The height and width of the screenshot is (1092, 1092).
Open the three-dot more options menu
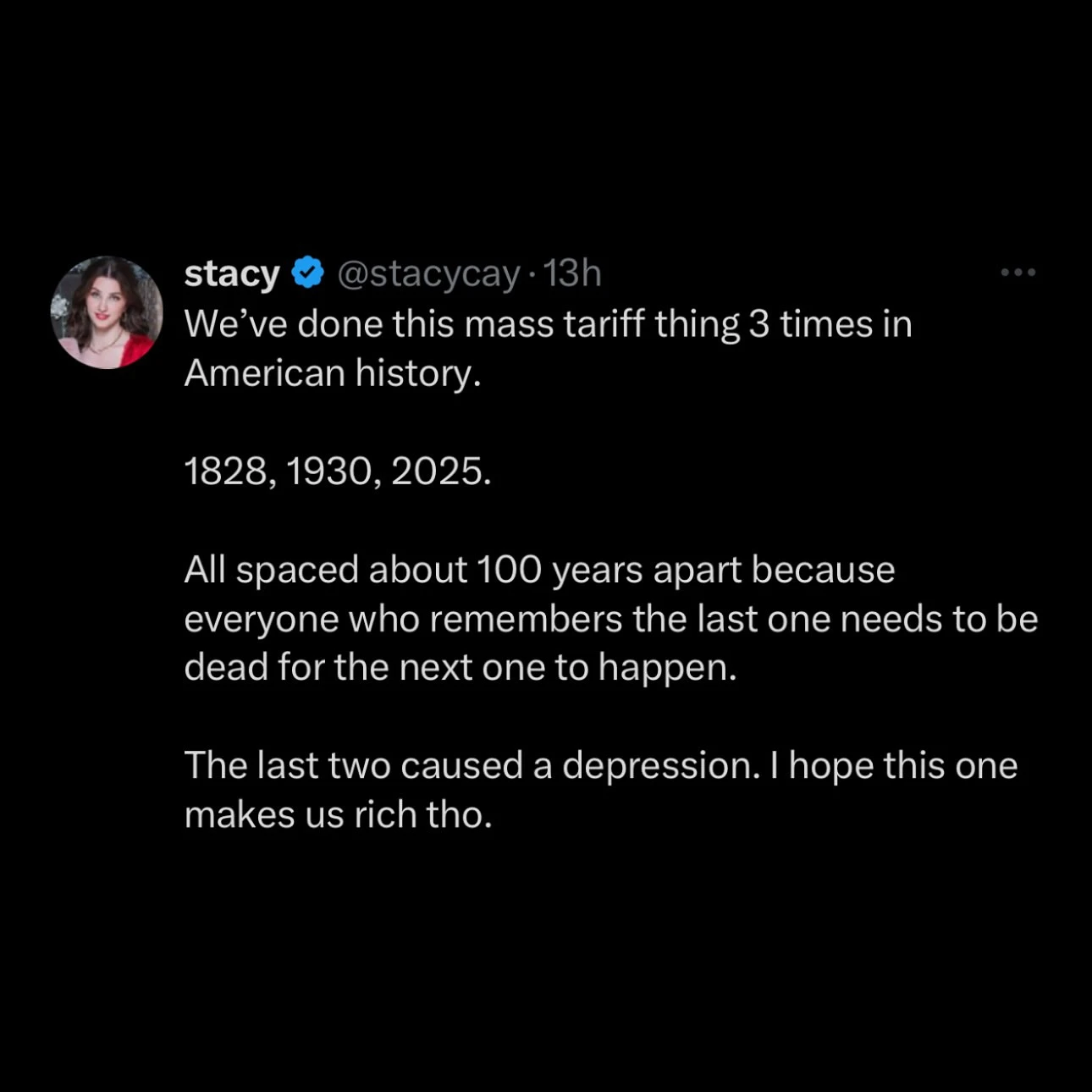(1018, 273)
